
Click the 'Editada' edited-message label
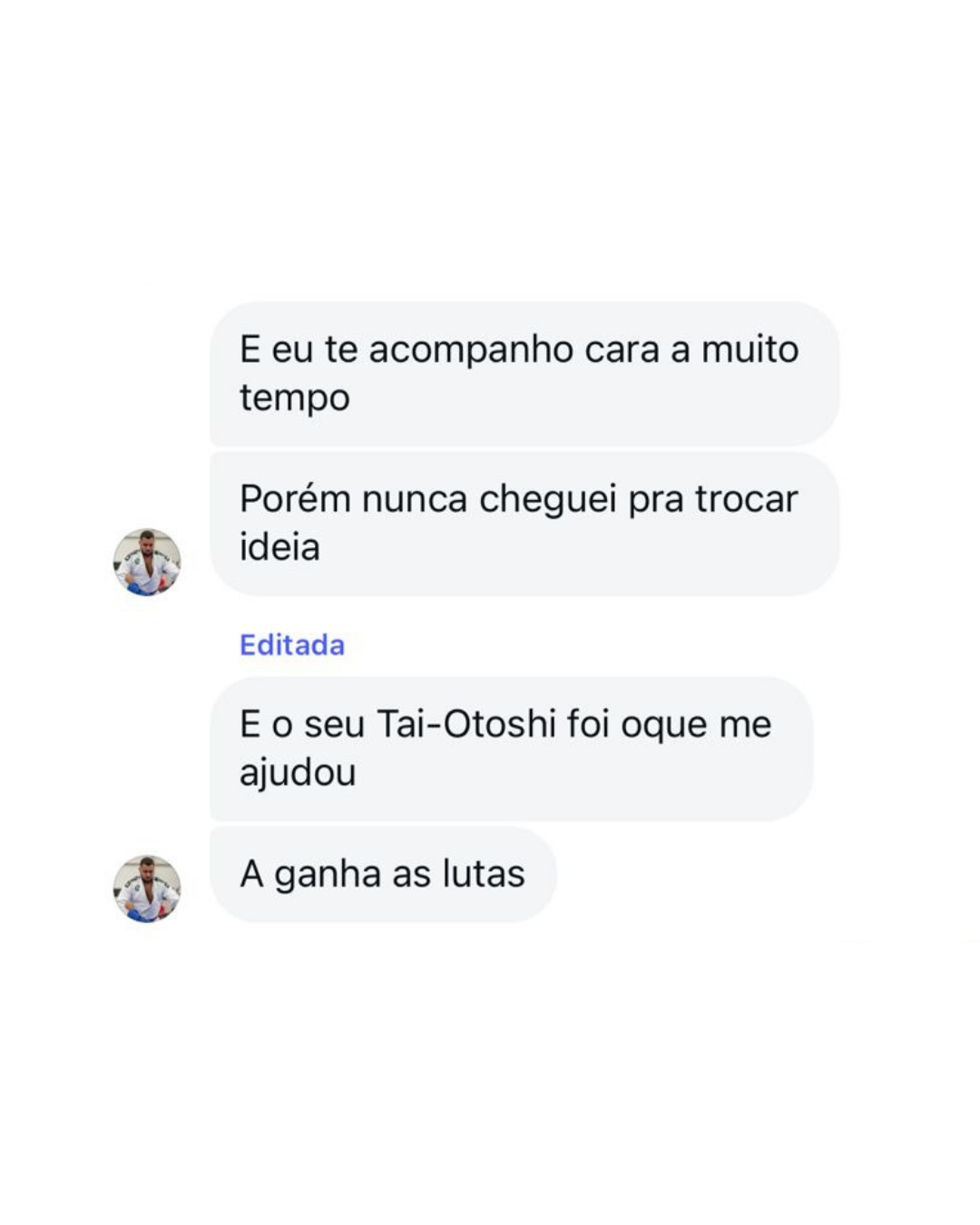click(x=292, y=645)
